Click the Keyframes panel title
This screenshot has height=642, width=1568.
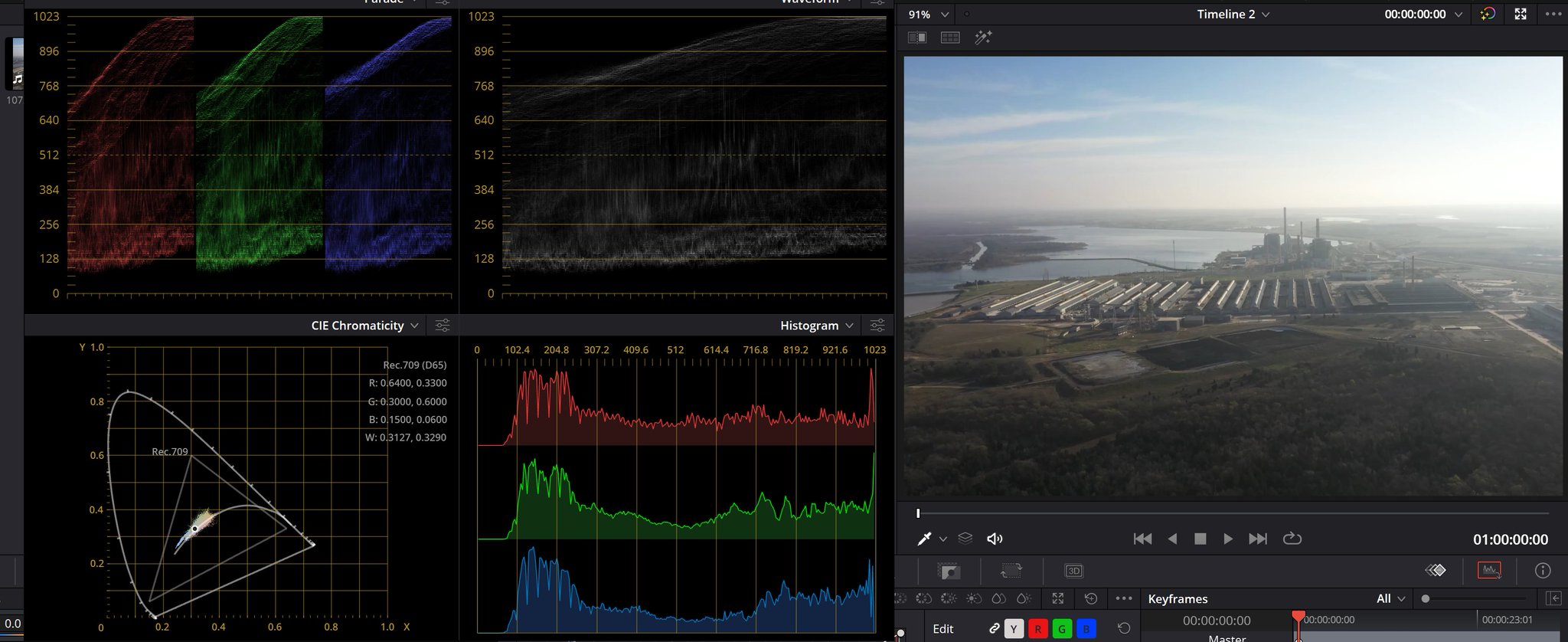[1178, 599]
